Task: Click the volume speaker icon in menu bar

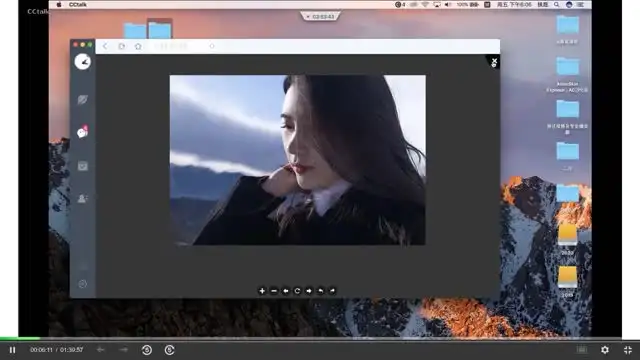Action: [448, 4]
